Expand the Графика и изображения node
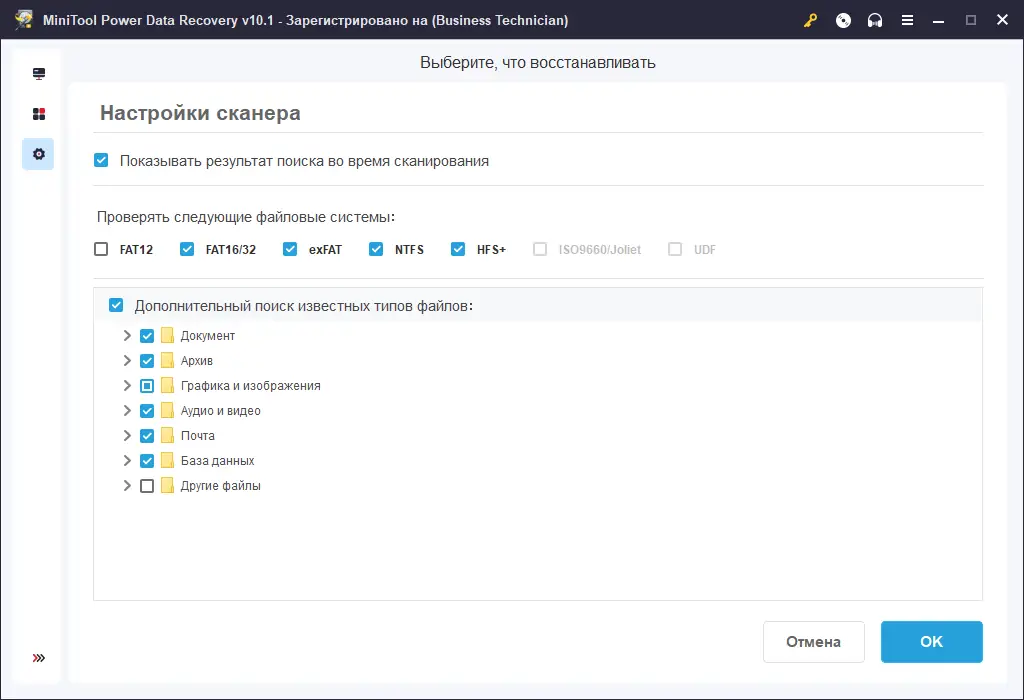 [127, 386]
